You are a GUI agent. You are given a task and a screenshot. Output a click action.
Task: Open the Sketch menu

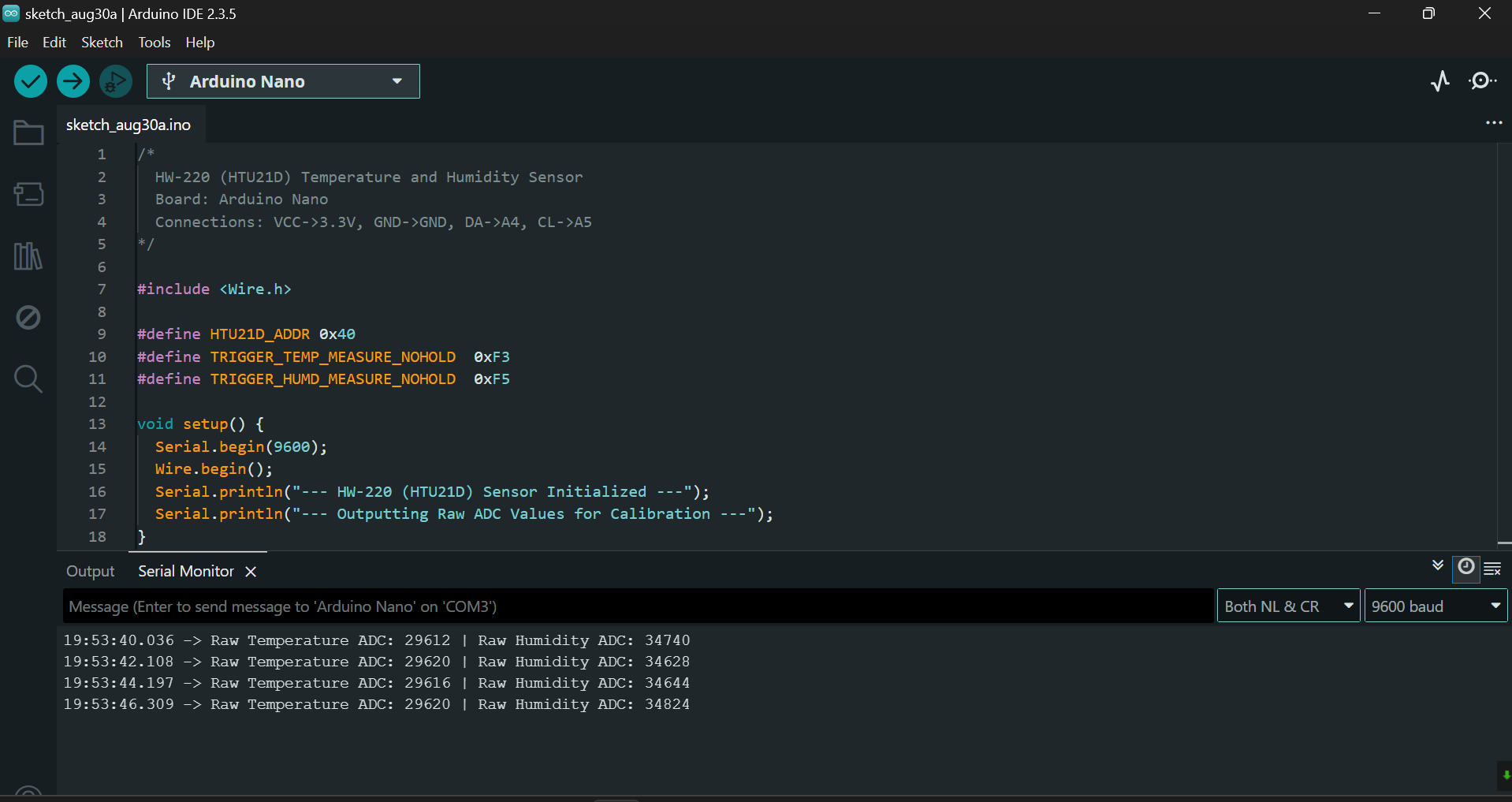pyautogui.click(x=102, y=43)
